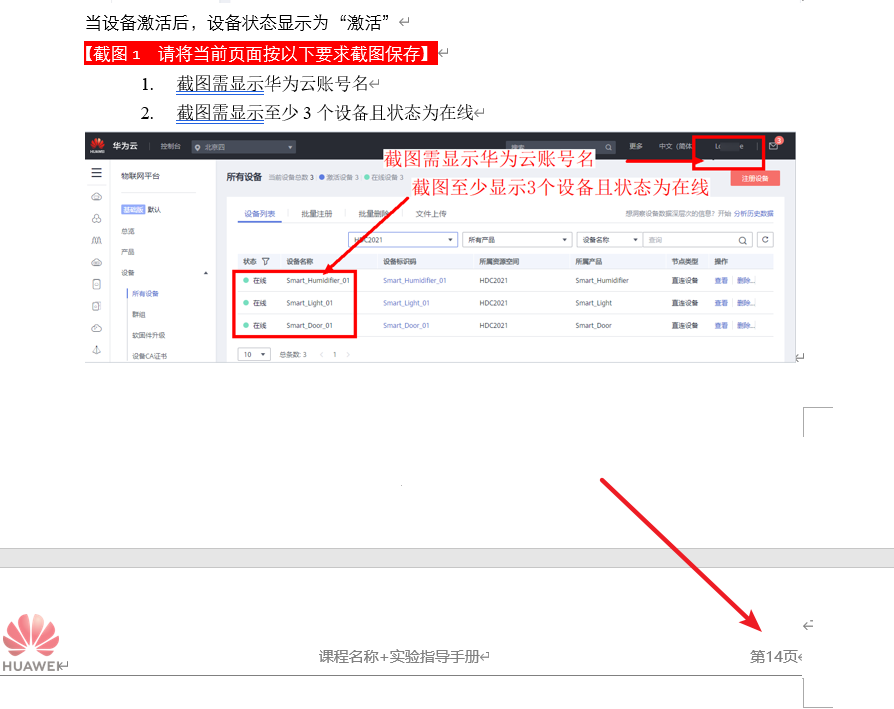The width and height of the screenshot is (894, 709).
Task: Click the footer page number 第14页
Action: [x=773, y=657]
